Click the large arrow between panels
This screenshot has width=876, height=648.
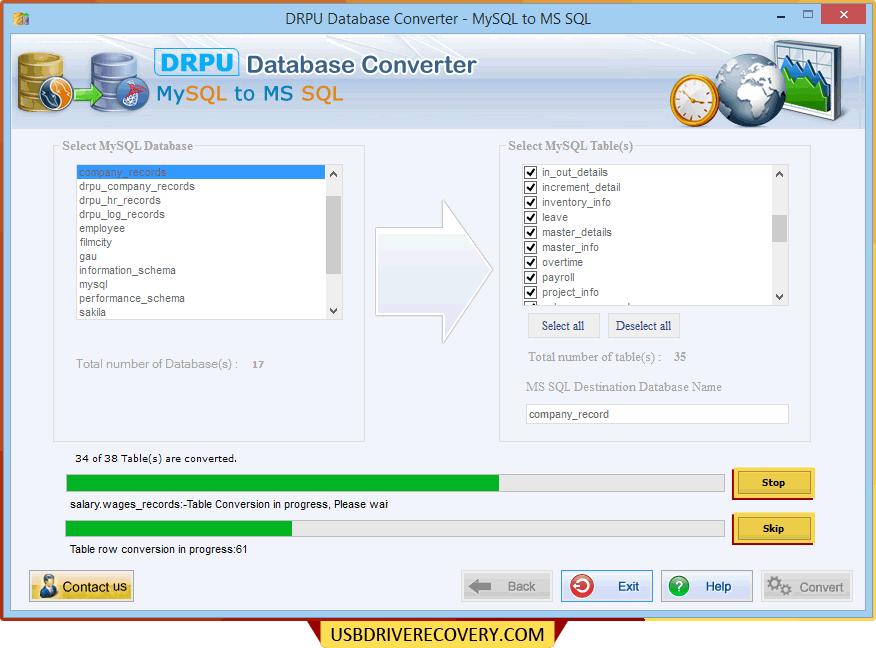434,270
